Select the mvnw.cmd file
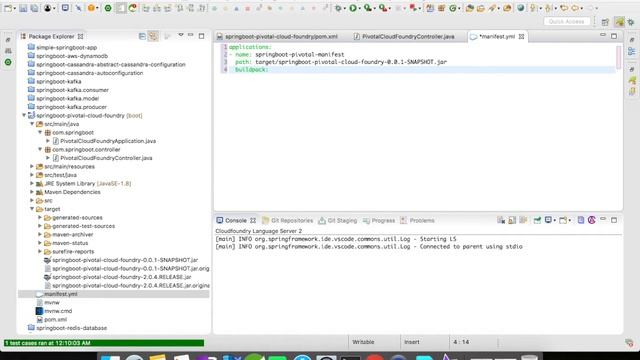 [58, 311]
